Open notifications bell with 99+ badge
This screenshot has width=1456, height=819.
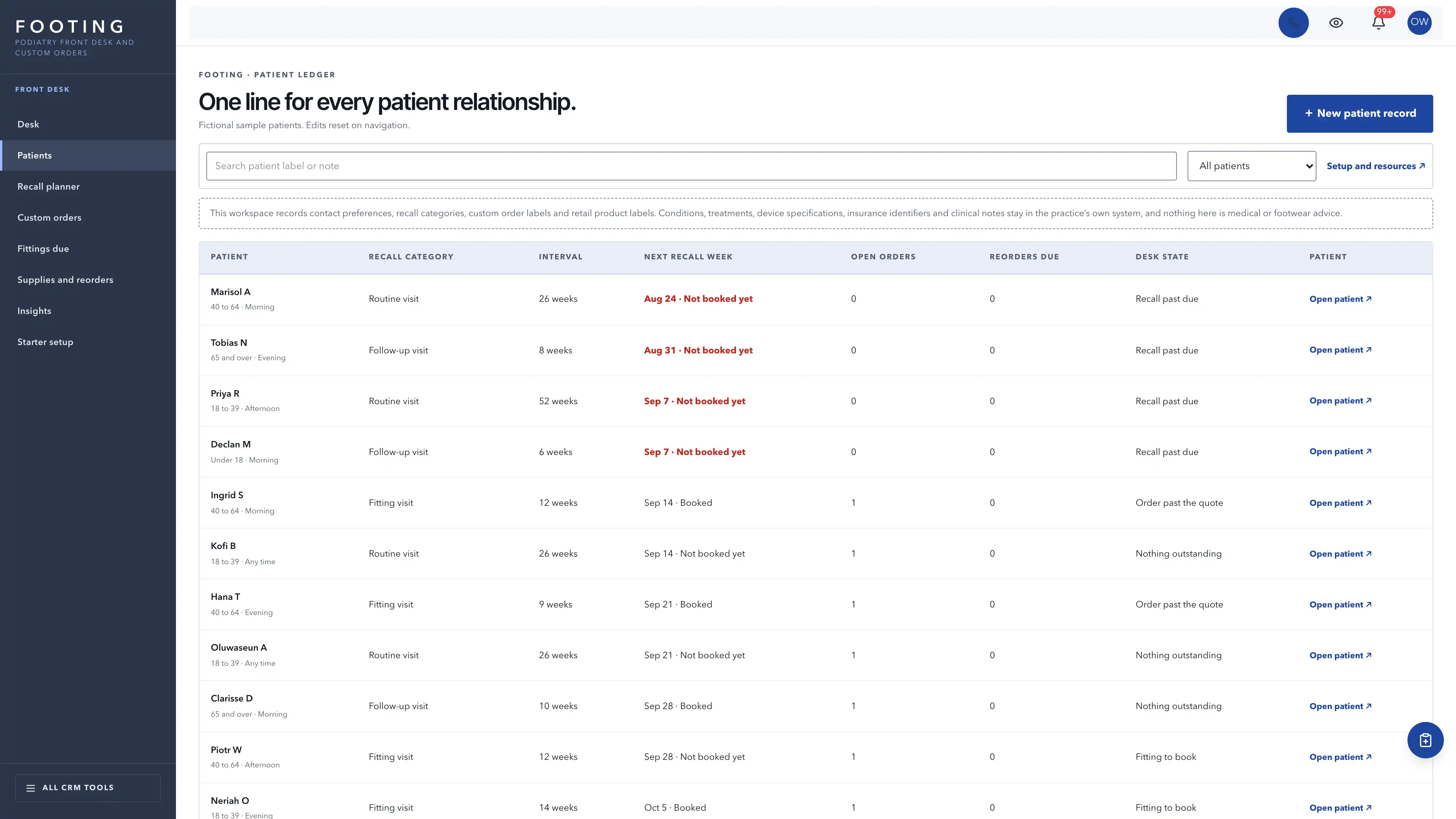pyautogui.click(x=1379, y=23)
